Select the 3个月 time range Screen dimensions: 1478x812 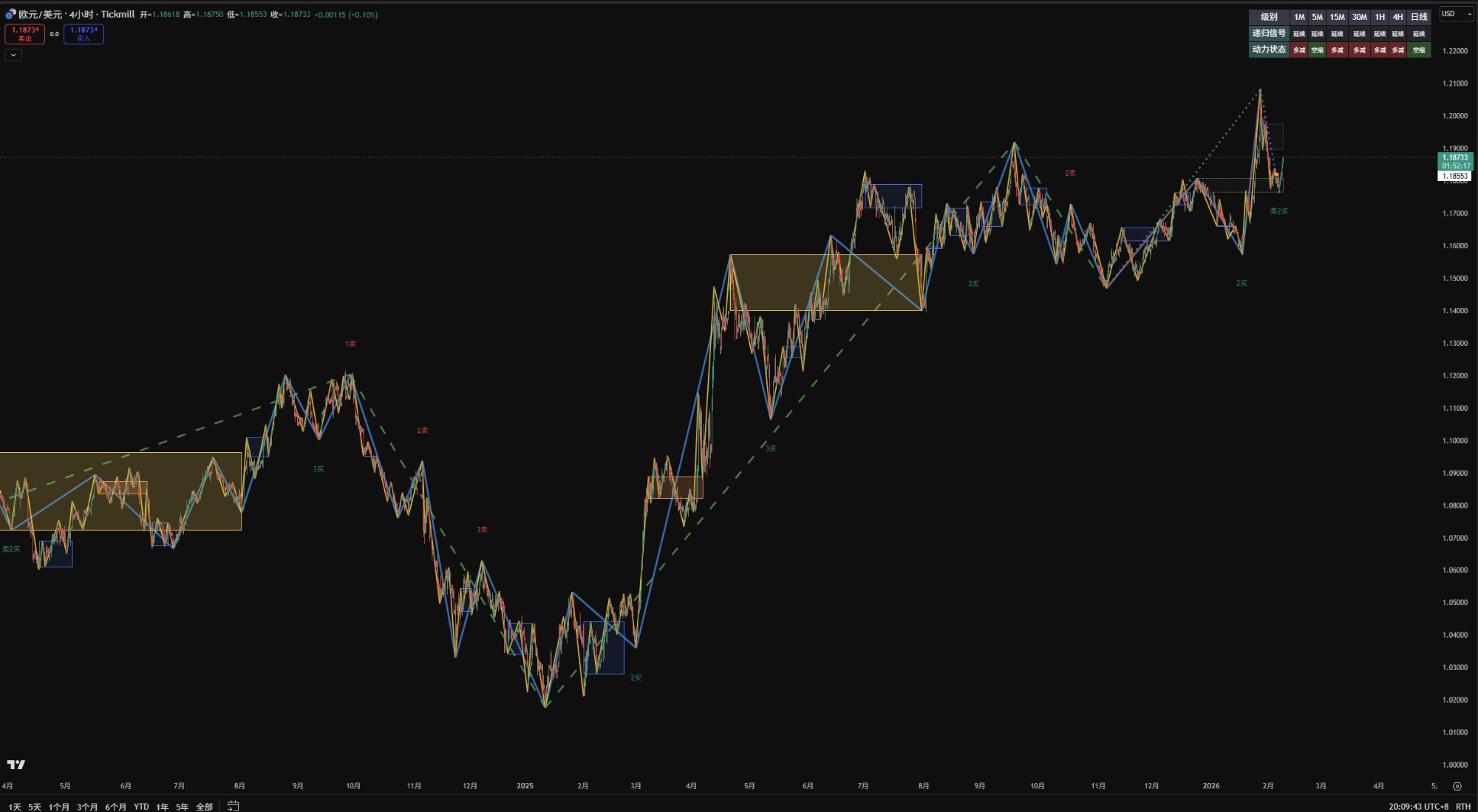pyautogui.click(x=87, y=806)
